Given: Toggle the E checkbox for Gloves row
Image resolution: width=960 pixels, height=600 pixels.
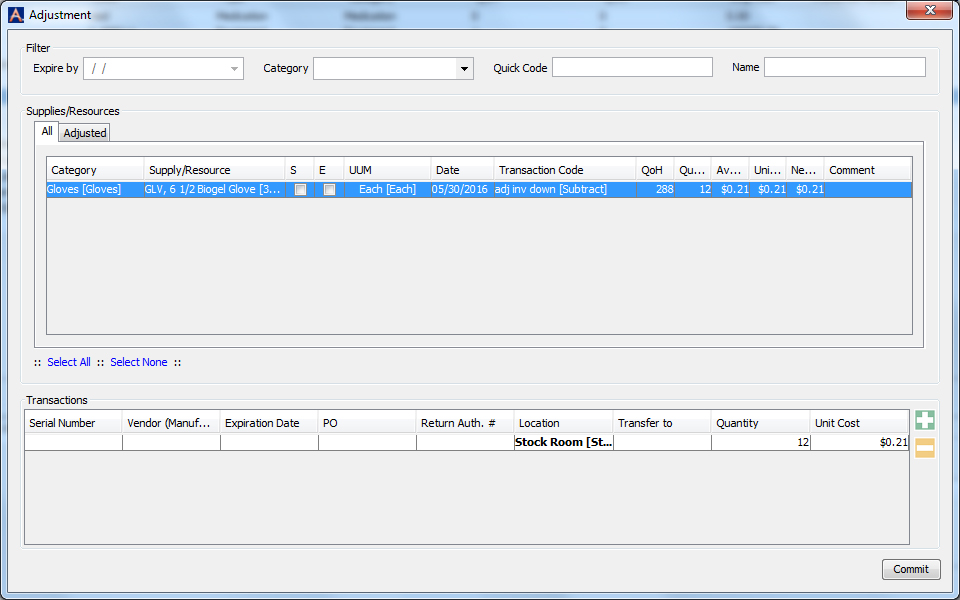Looking at the screenshot, I should 329,190.
